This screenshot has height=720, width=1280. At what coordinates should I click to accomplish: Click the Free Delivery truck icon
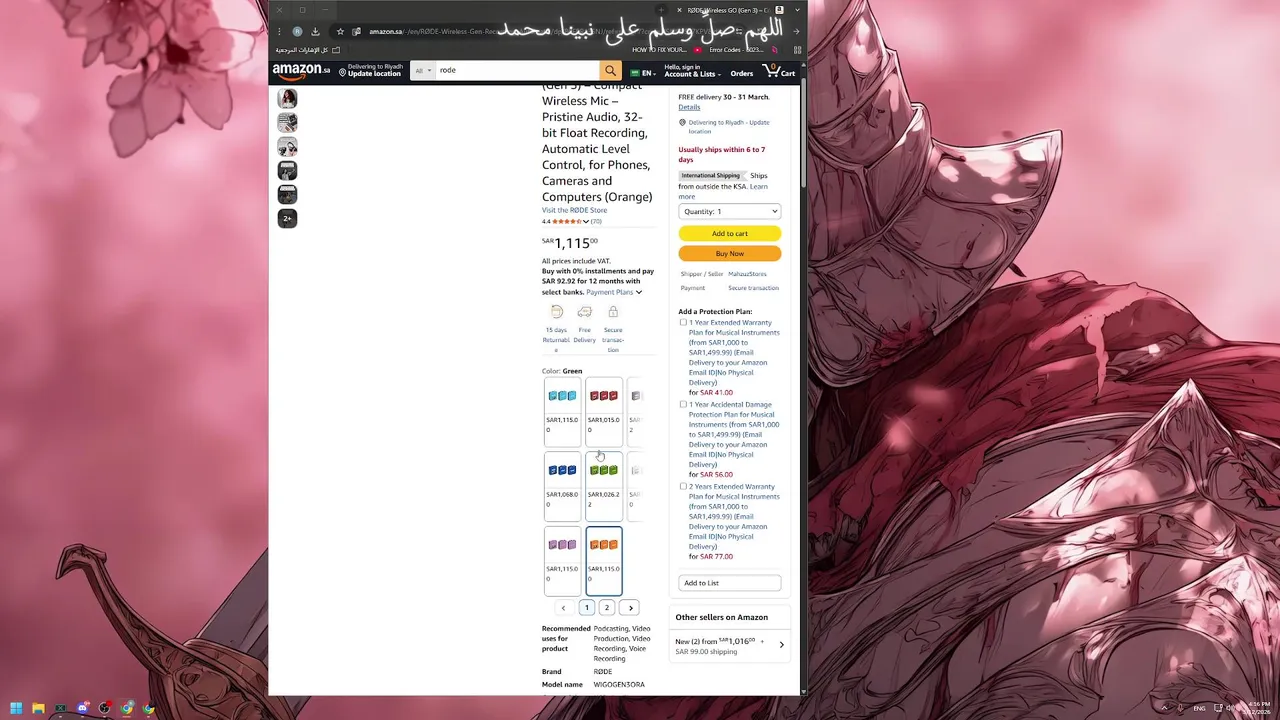584,312
